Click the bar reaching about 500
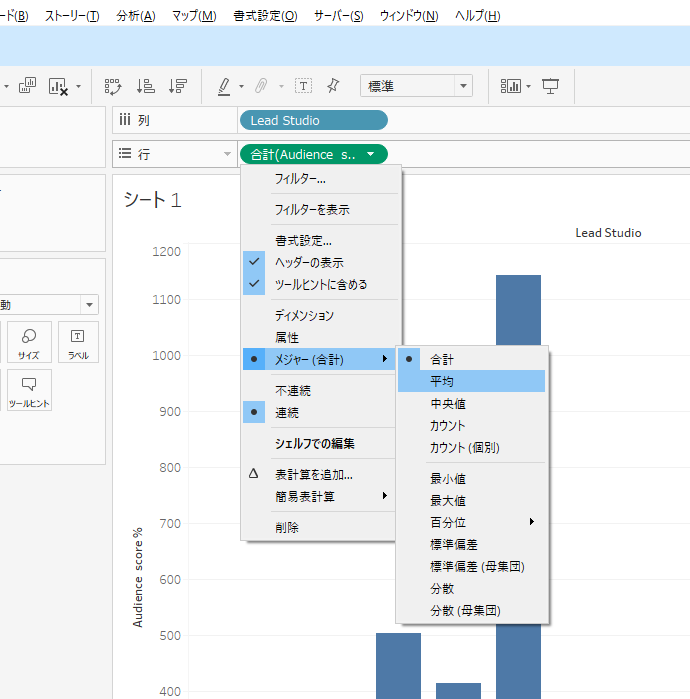This screenshot has height=699, width=690. tap(398, 666)
